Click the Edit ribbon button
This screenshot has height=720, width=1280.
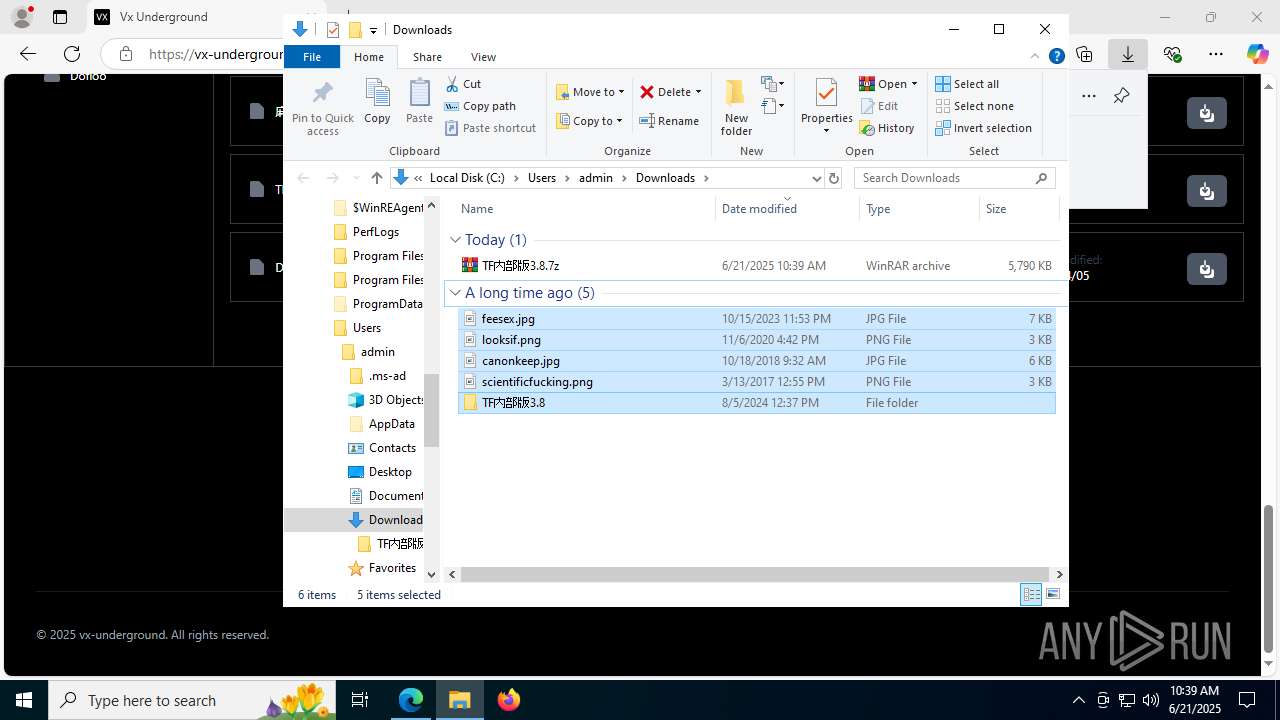pyautogui.click(x=879, y=106)
